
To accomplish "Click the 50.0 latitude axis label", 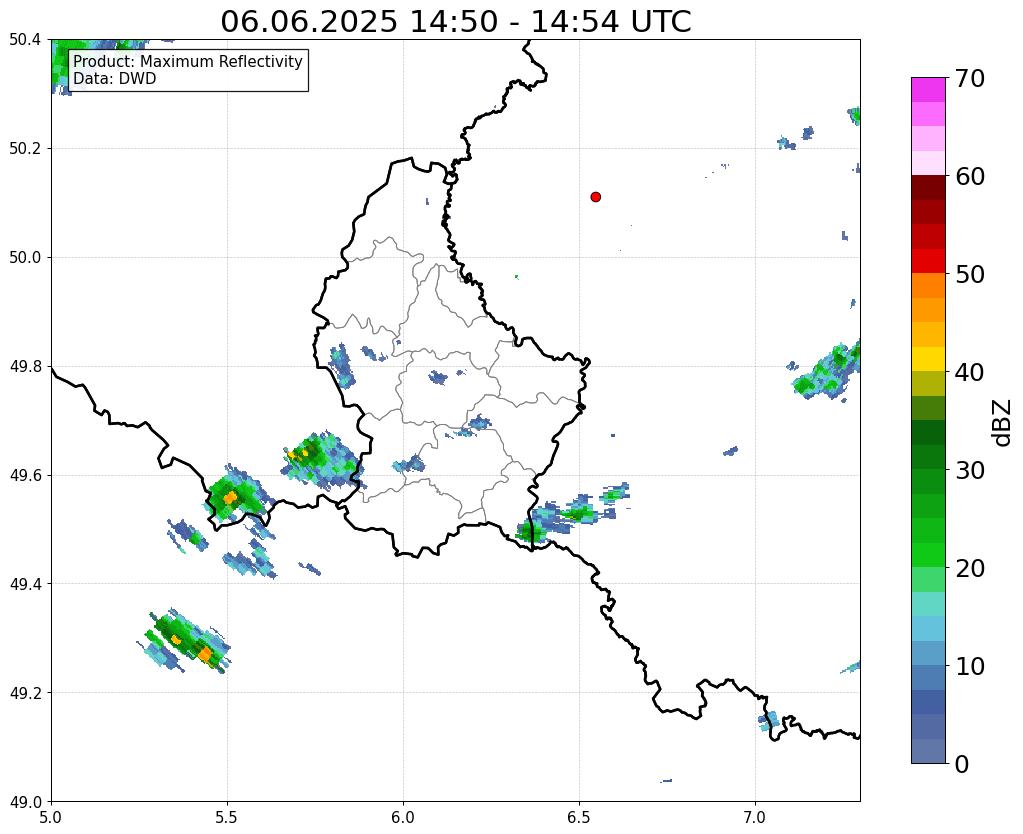I will coord(25,258).
